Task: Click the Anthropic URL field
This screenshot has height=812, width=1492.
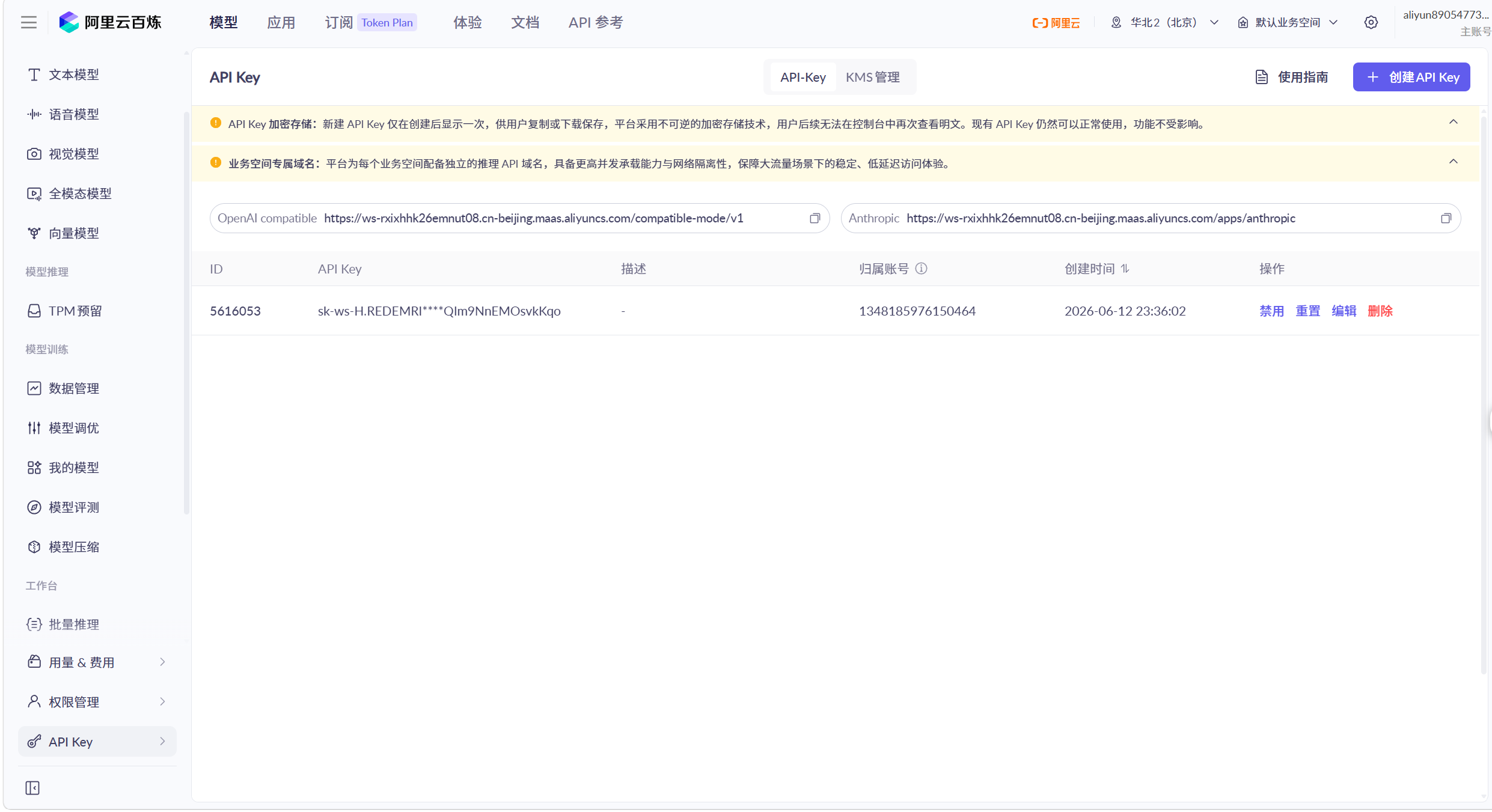Action: (1151, 218)
